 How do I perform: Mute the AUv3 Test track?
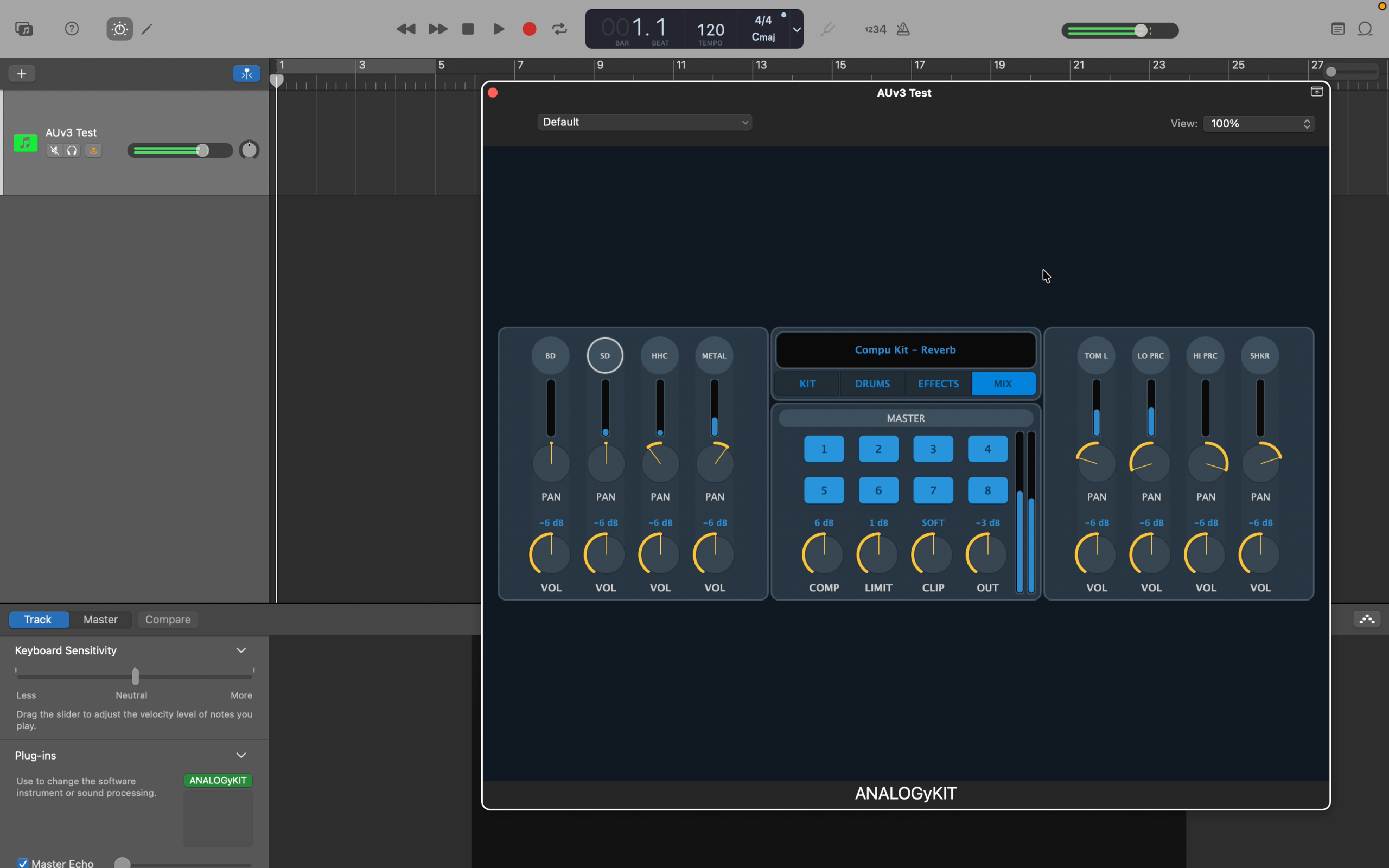[54, 150]
